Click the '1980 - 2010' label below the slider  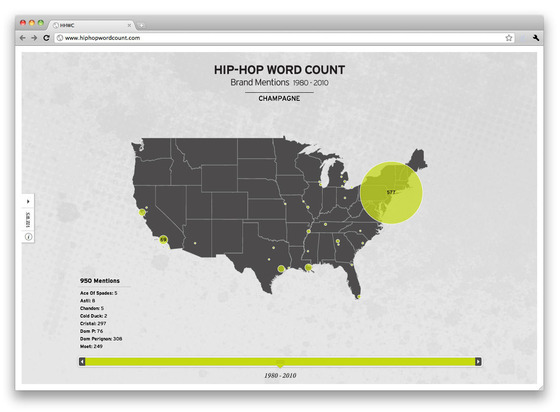280,376
